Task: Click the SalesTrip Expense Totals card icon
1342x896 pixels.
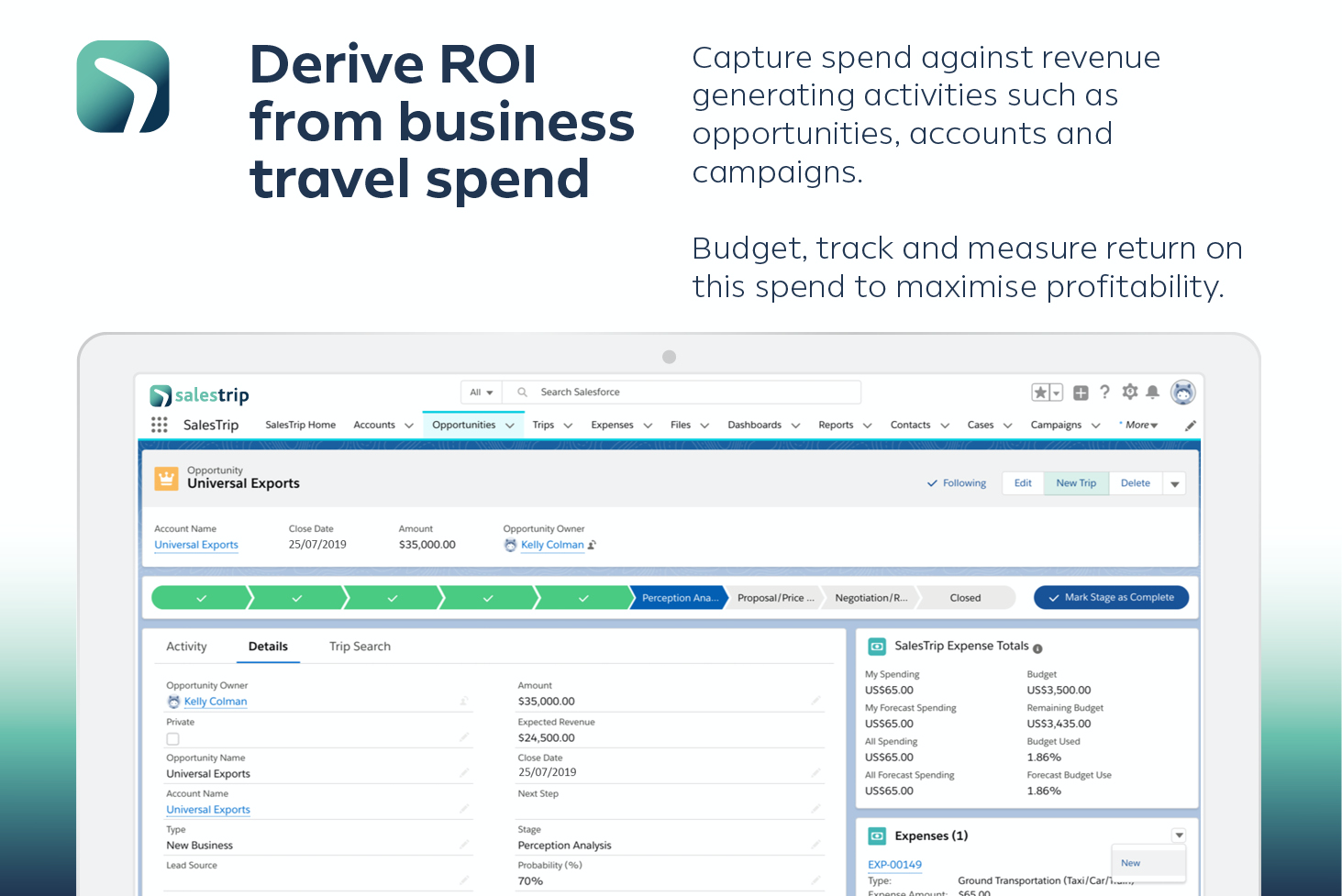Action: 877,647
